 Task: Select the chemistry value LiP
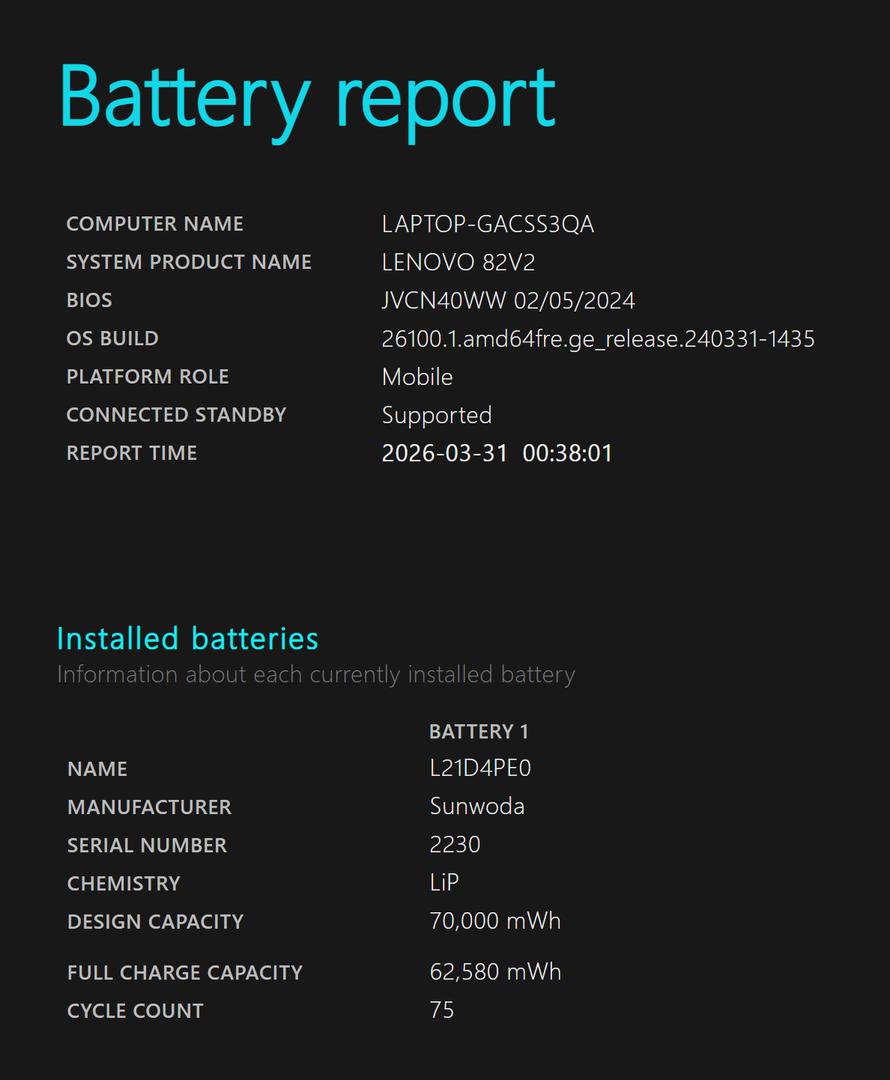[444, 883]
